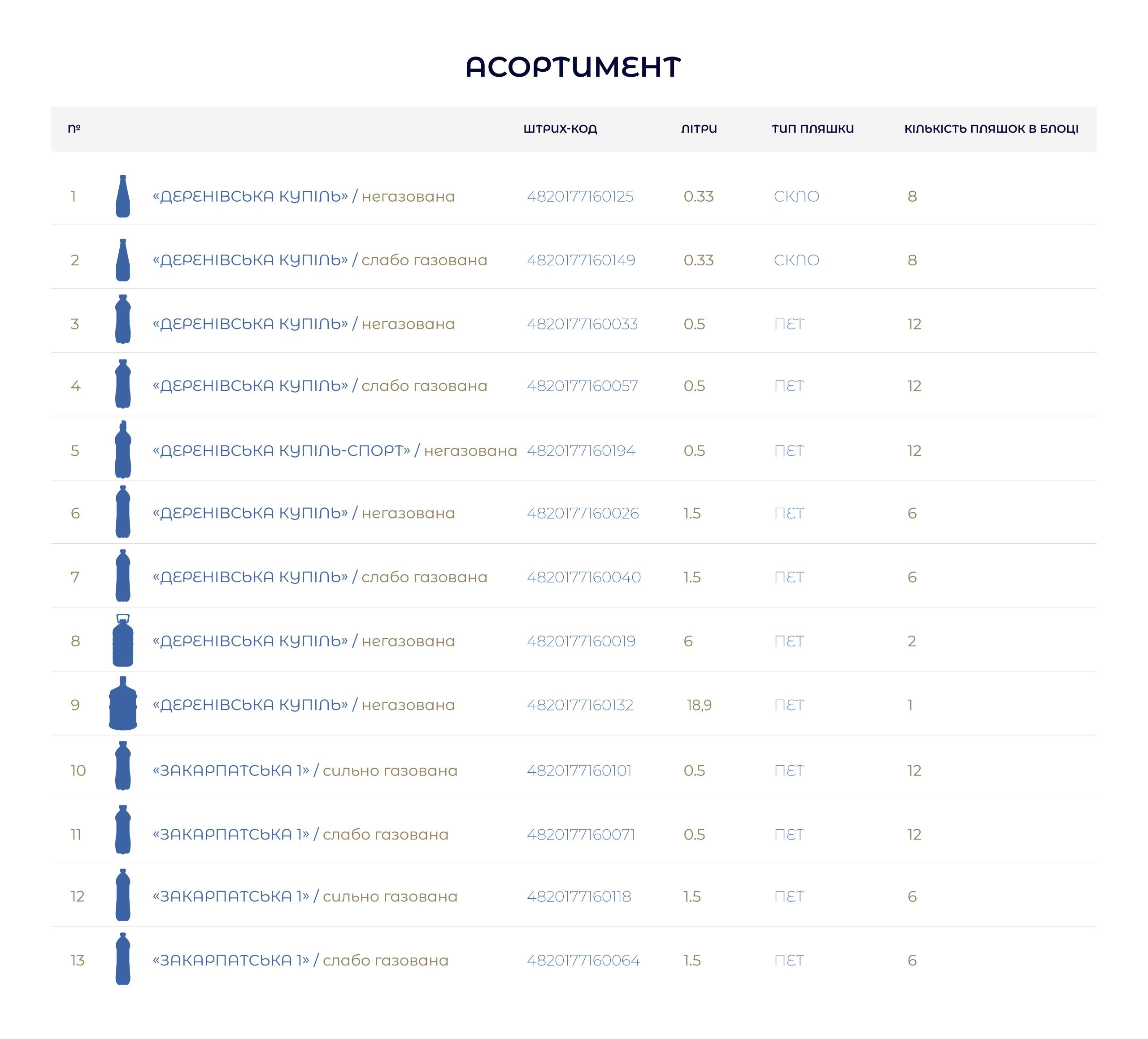This screenshot has width=1148, height=1039.
Task: Select «ДЕРЕНІВСЬКА КУПІЛЬ» слабо газована in row 2
Action: coord(320,260)
